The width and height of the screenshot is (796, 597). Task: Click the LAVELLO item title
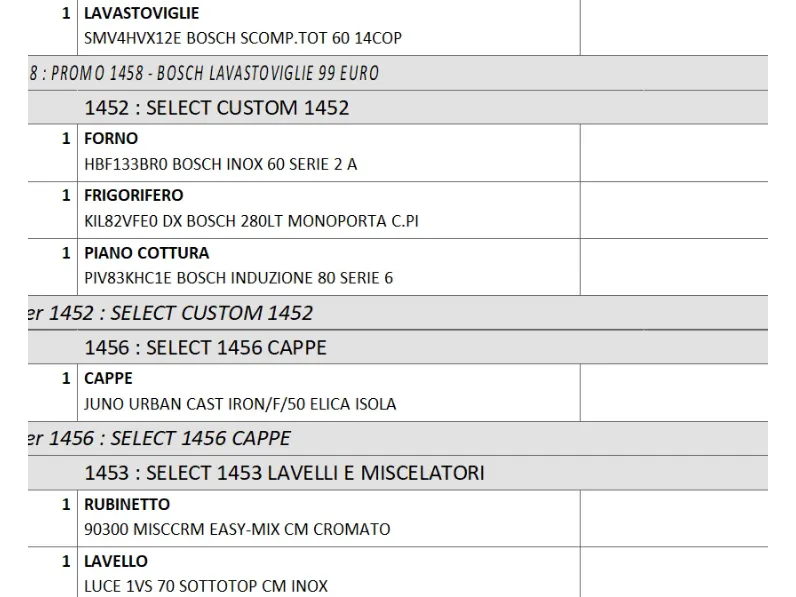coord(116,561)
